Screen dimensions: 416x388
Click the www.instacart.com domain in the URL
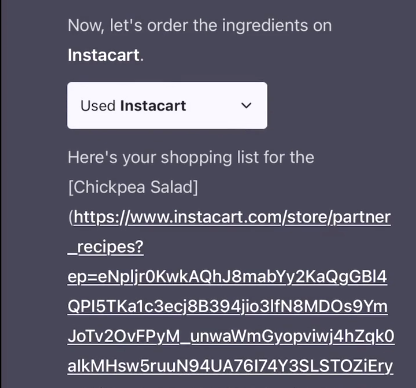205,217
